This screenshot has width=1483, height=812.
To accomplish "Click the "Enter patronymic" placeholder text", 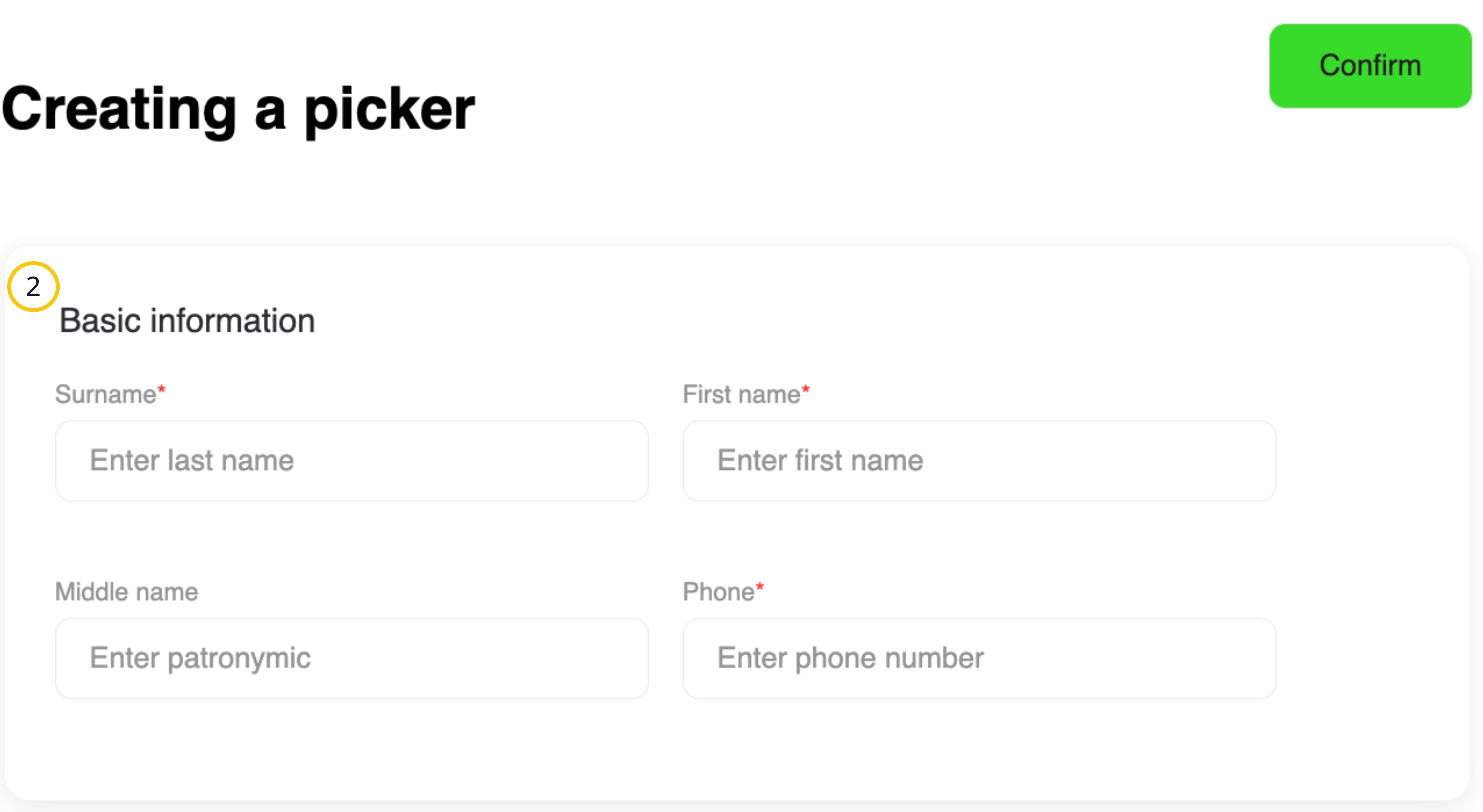I will pyautogui.click(x=200, y=658).
